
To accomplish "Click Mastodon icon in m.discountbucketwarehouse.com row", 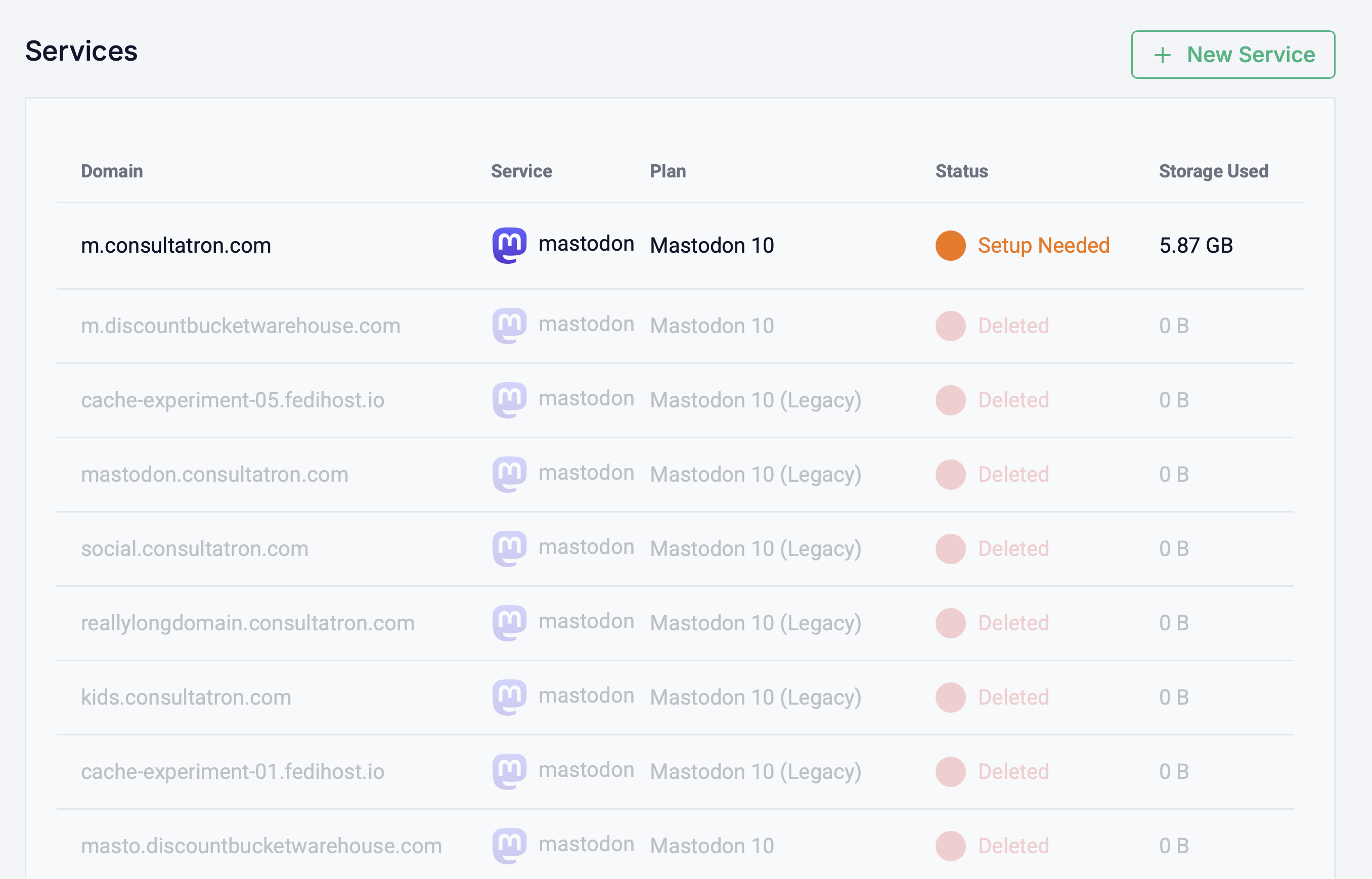I will [x=509, y=326].
